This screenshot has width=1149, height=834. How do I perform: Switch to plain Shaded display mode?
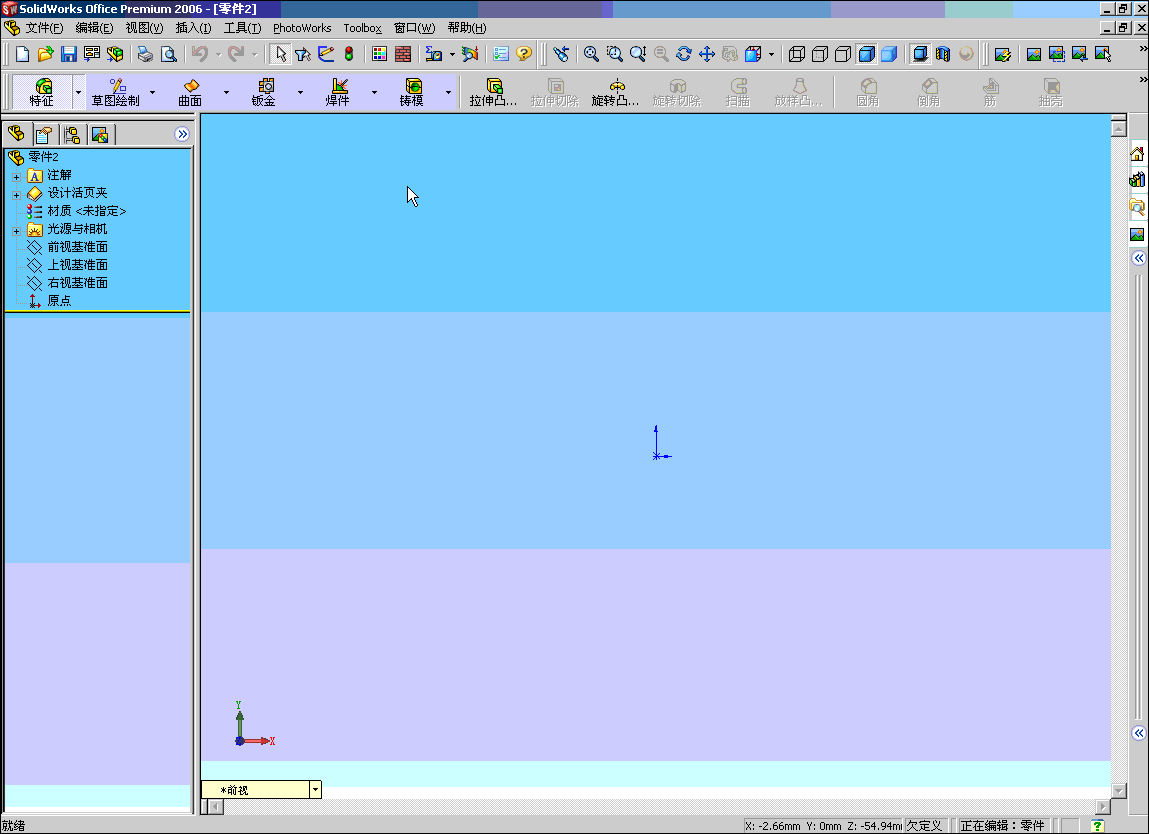[x=889, y=54]
